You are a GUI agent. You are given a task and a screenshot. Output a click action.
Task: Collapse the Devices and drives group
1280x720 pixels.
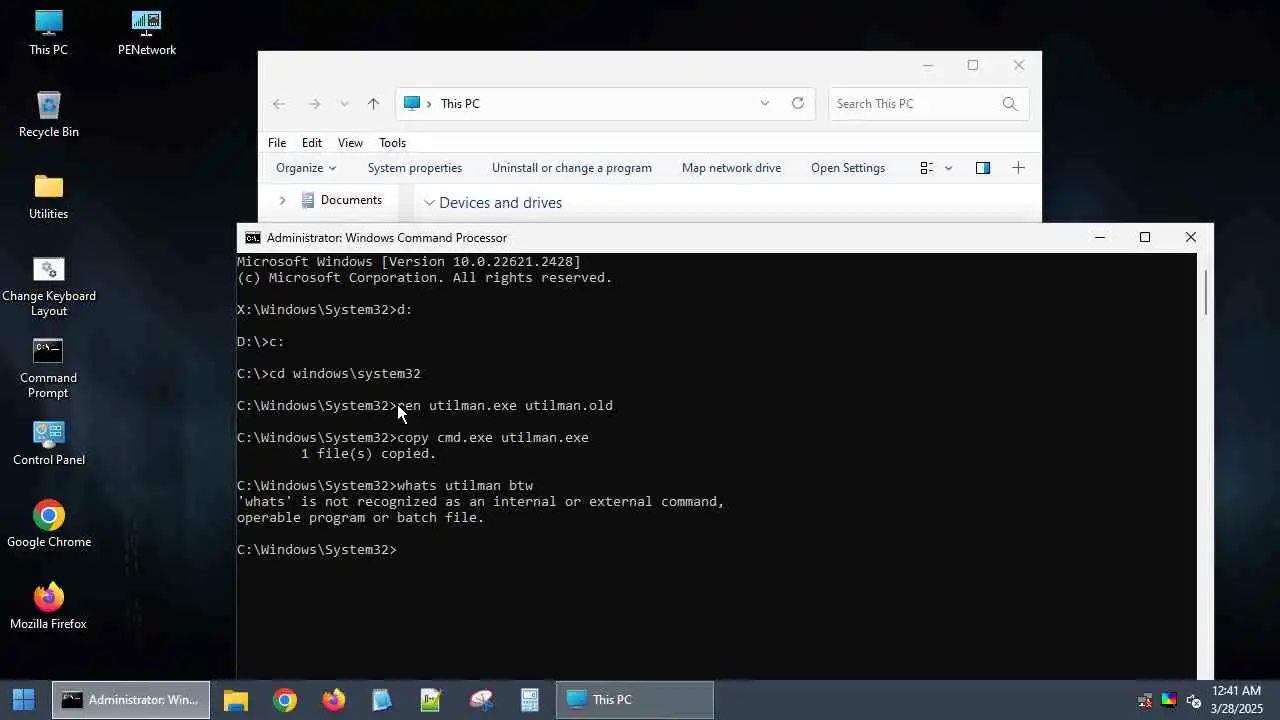coord(429,203)
